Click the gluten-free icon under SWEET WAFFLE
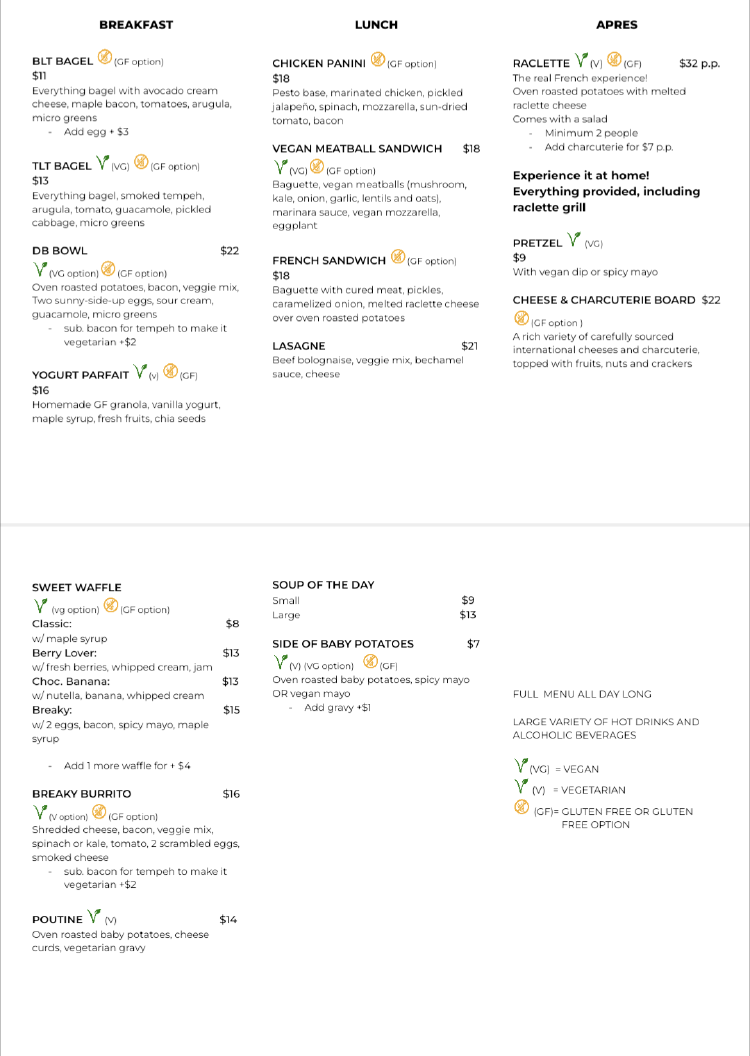The image size is (750, 1056). (x=111, y=606)
